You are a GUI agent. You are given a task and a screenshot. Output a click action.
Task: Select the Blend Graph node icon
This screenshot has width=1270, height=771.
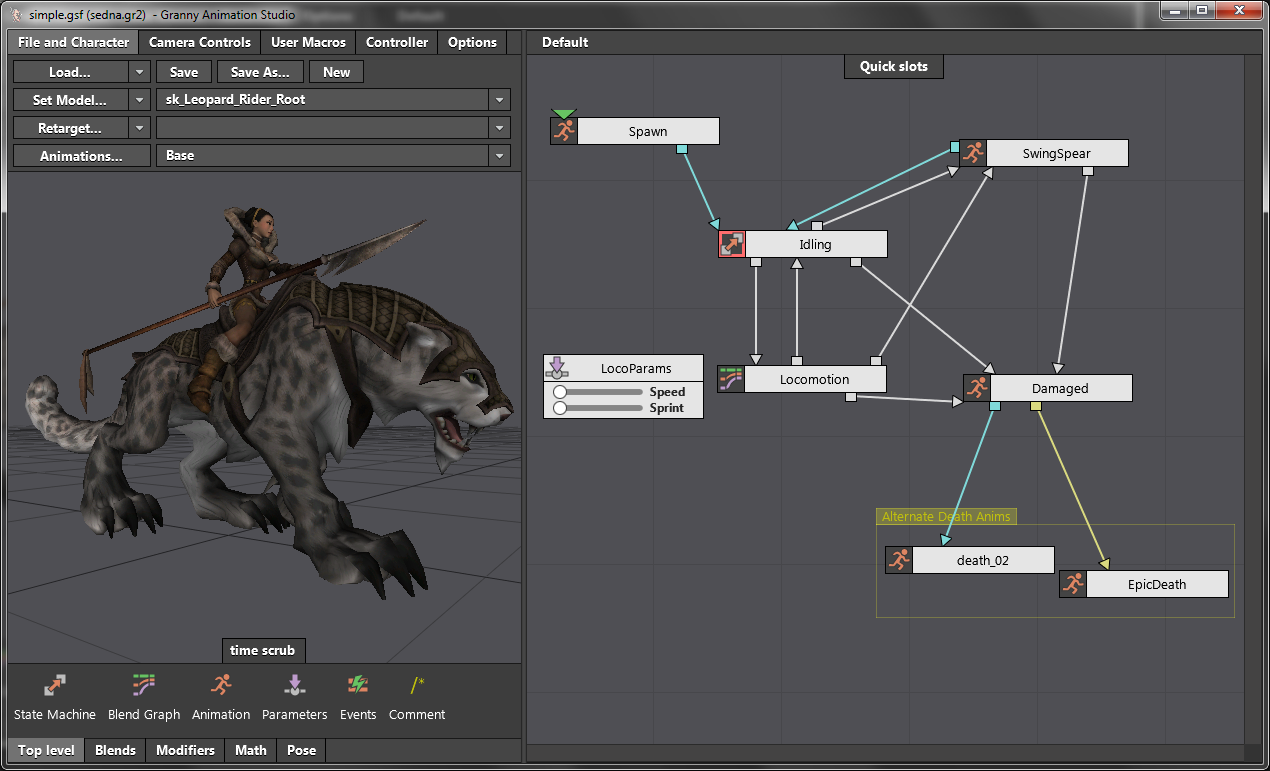coord(144,686)
